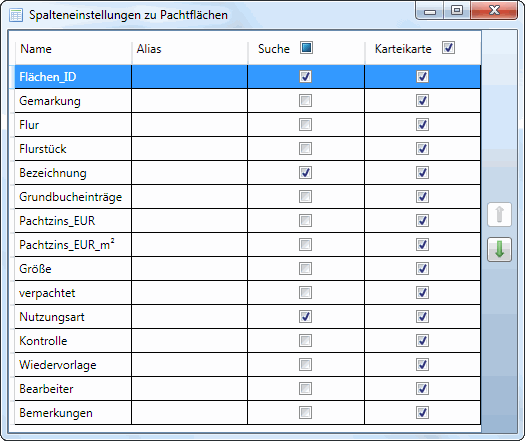
Task: Click the table icon in title bar
Action: tap(16, 15)
